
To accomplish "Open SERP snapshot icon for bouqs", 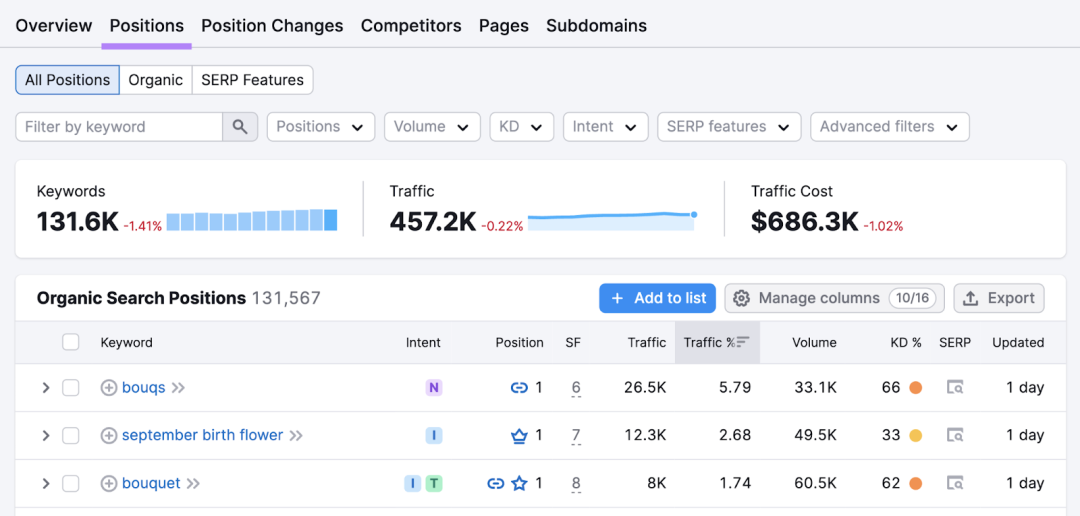I will click(x=955, y=388).
